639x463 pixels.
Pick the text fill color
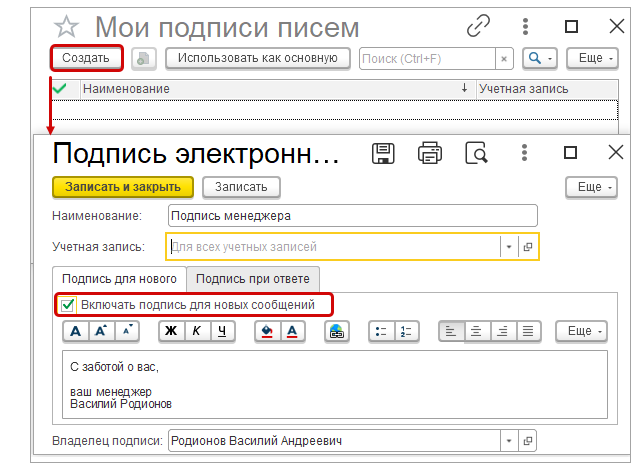point(266,331)
